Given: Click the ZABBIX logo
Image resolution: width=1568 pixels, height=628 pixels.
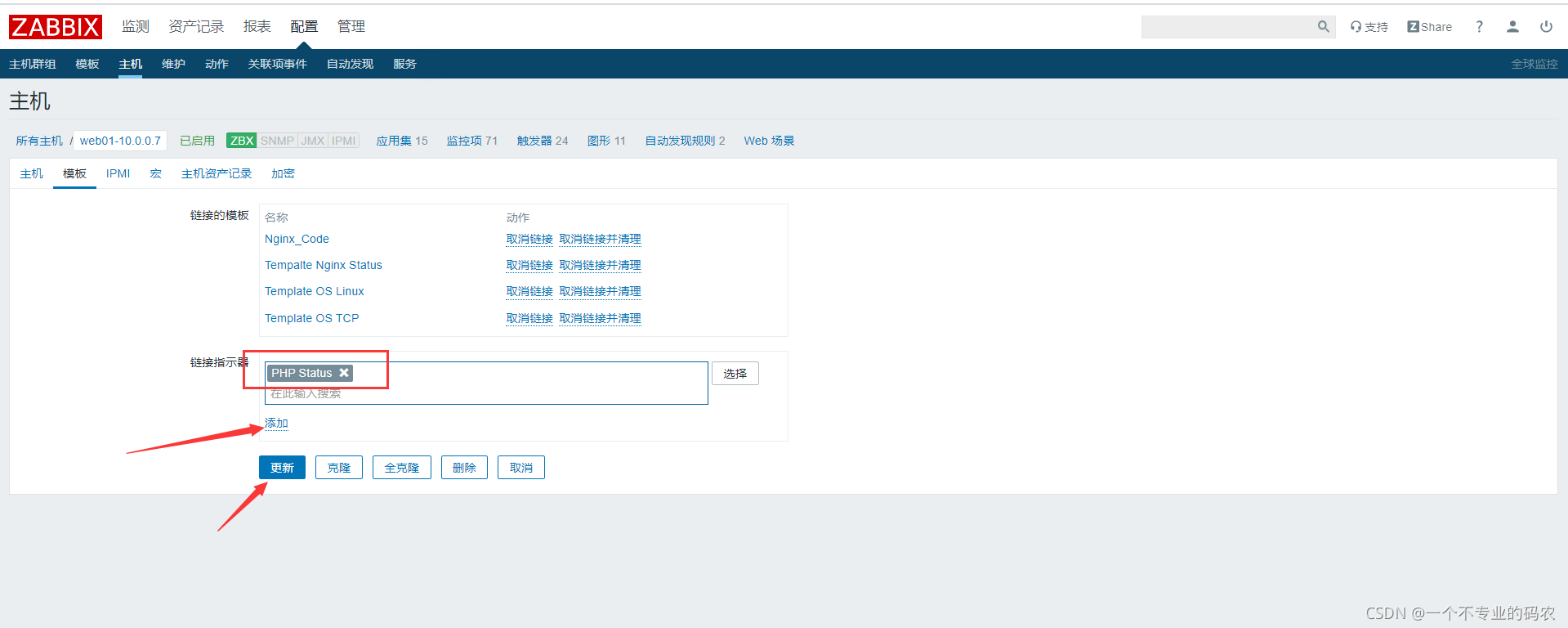Looking at the screenshot, I should point(56,27).
